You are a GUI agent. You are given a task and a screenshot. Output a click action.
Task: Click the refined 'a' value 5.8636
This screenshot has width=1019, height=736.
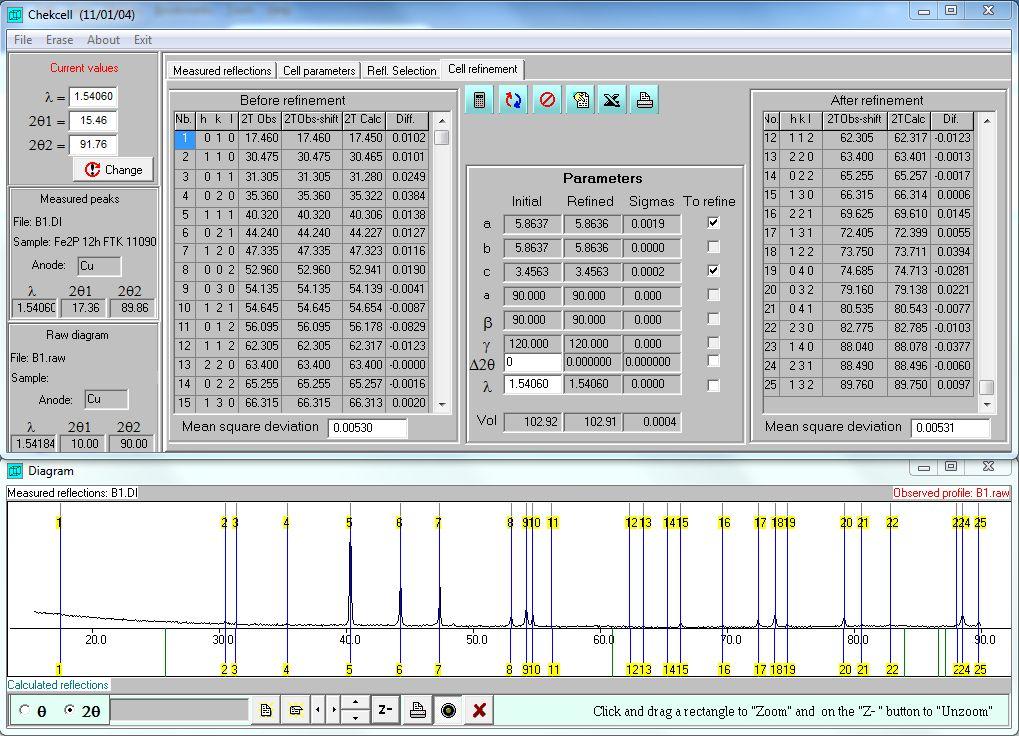coord(591,223)
